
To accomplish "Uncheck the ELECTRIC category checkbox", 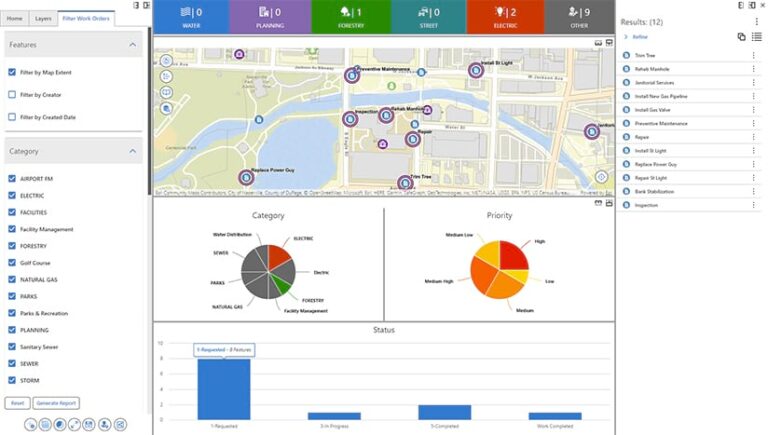I will tap(12, 195).
